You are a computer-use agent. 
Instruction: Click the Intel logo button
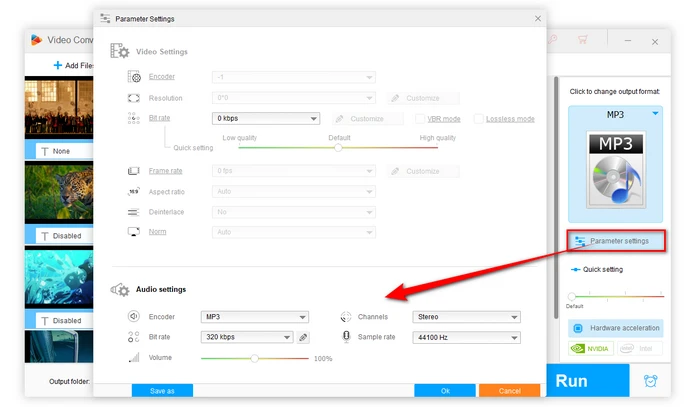640,349
